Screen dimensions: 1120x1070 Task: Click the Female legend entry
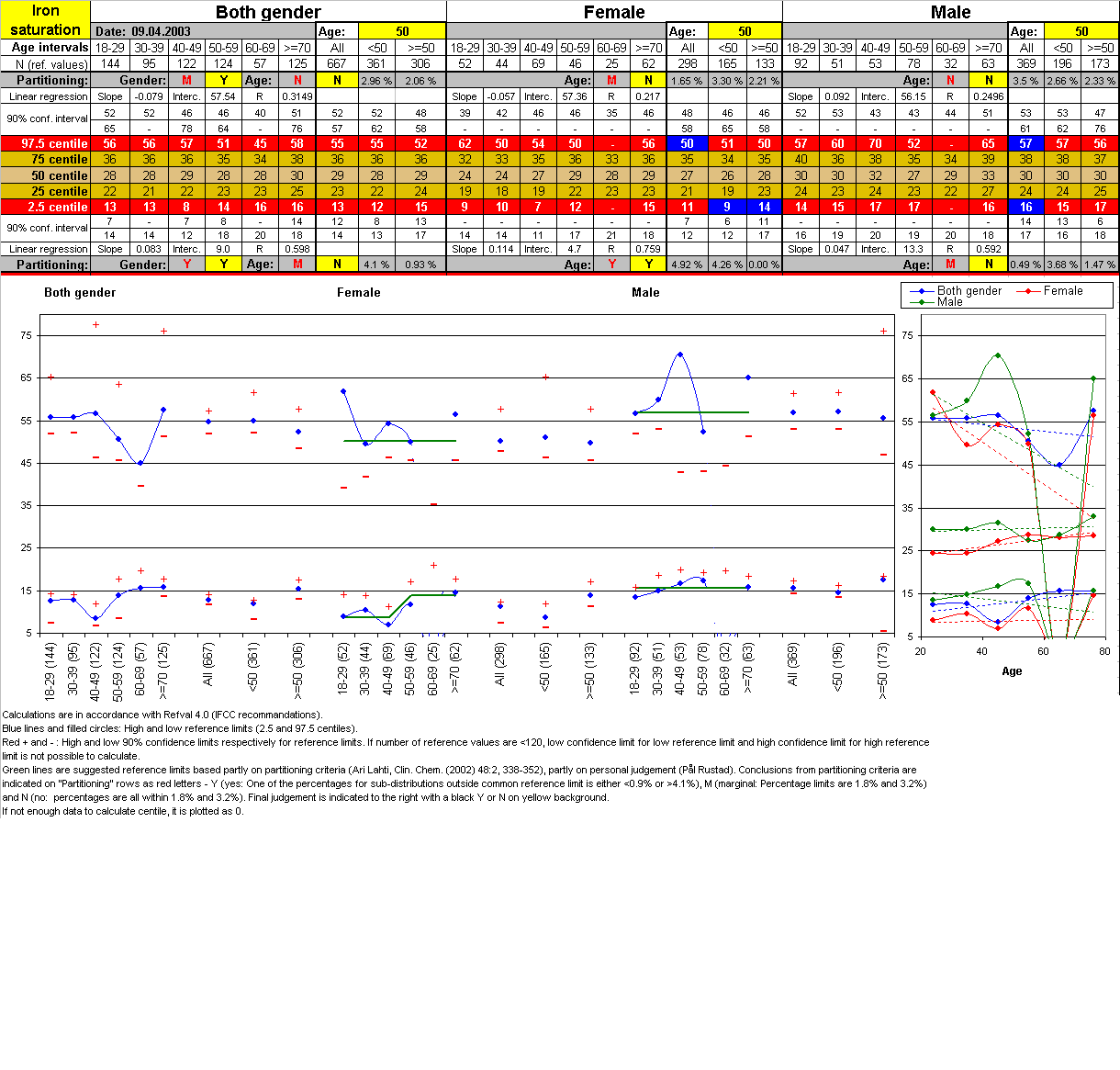[1050, 290]
